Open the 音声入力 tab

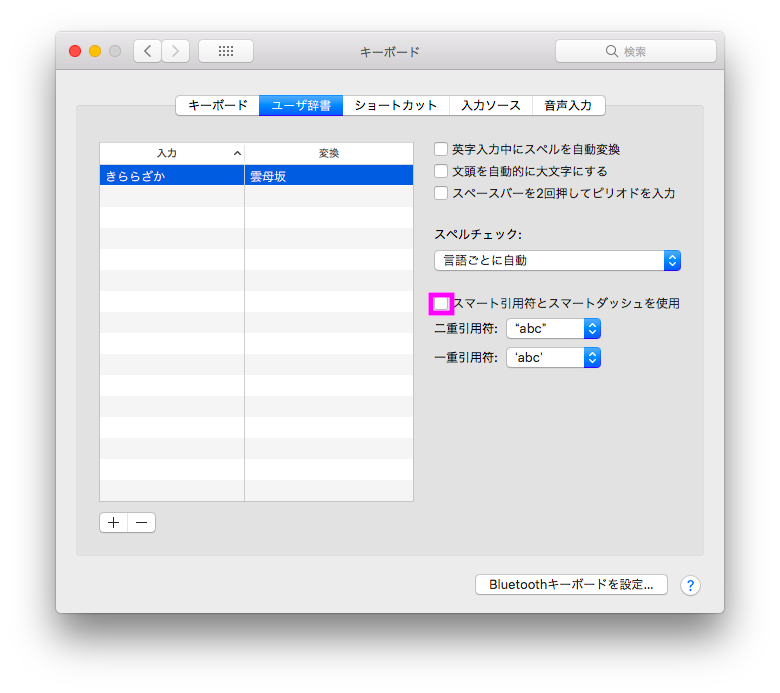coord(568,105)
